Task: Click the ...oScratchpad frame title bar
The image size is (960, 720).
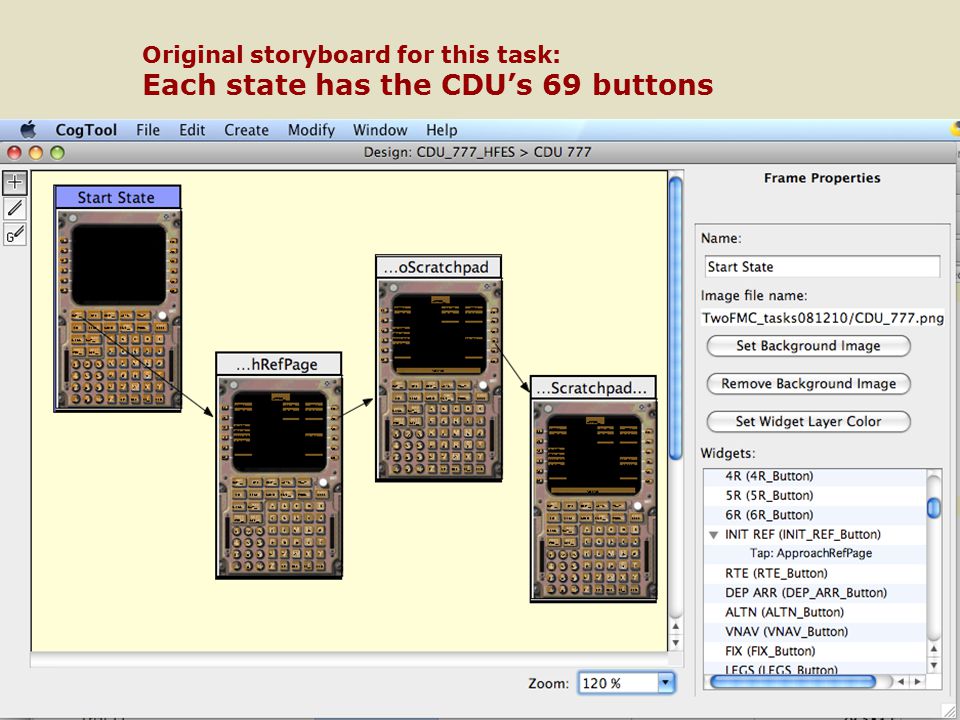Action: click(438, 267)
